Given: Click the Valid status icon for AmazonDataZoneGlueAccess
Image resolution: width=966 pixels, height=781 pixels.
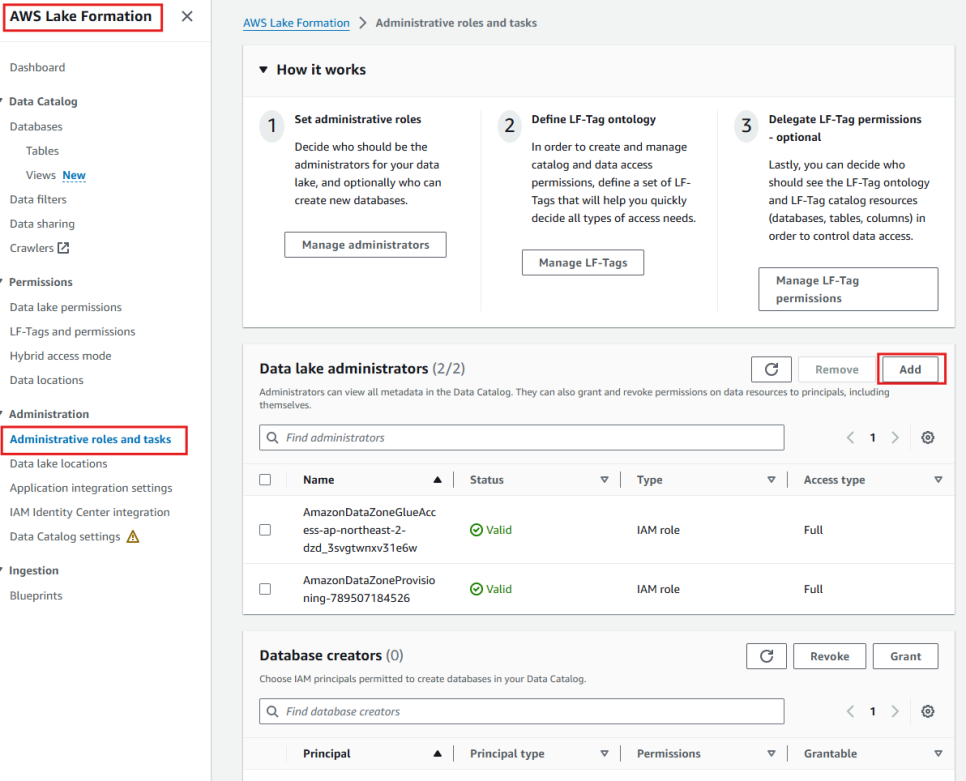Looking at the screenshot, I should (476, 530).
